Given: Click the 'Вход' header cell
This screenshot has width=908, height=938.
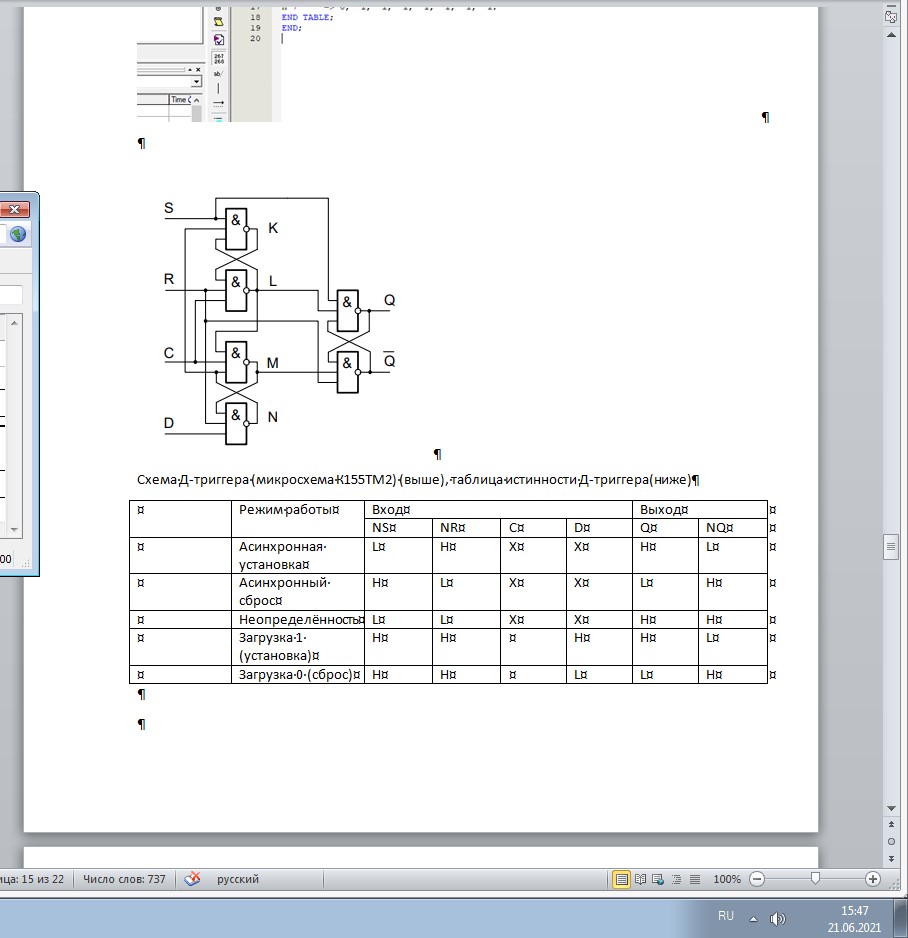Looking at the screenshot, I should click(x=498, y=510).
